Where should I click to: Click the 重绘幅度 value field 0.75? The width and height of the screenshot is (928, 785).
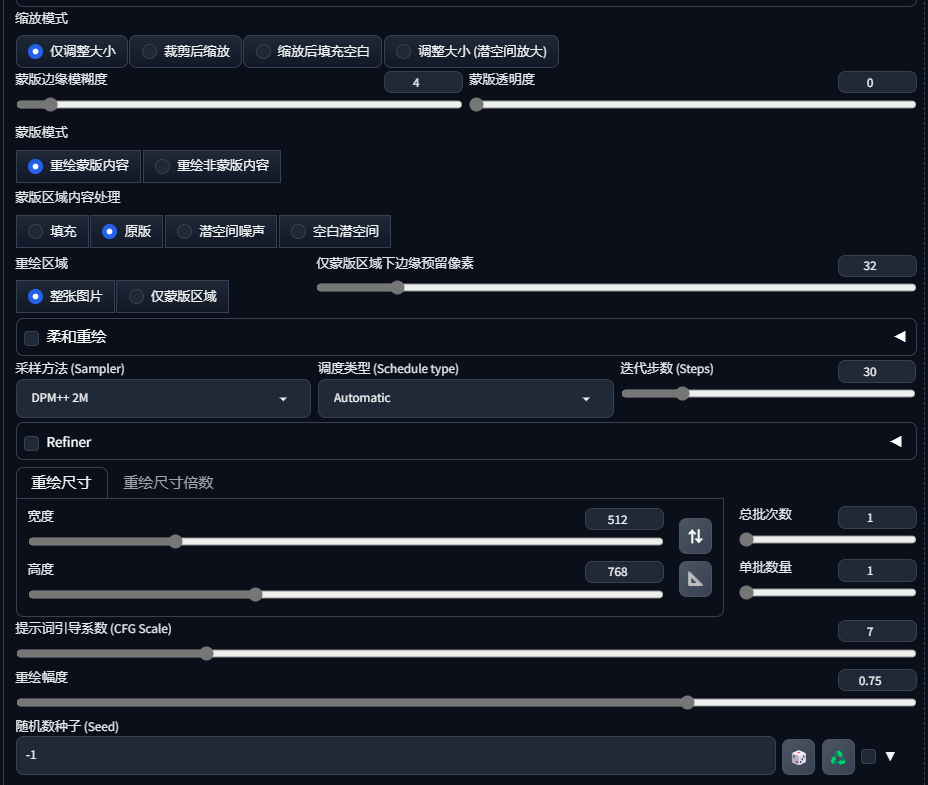pos(877,680)
